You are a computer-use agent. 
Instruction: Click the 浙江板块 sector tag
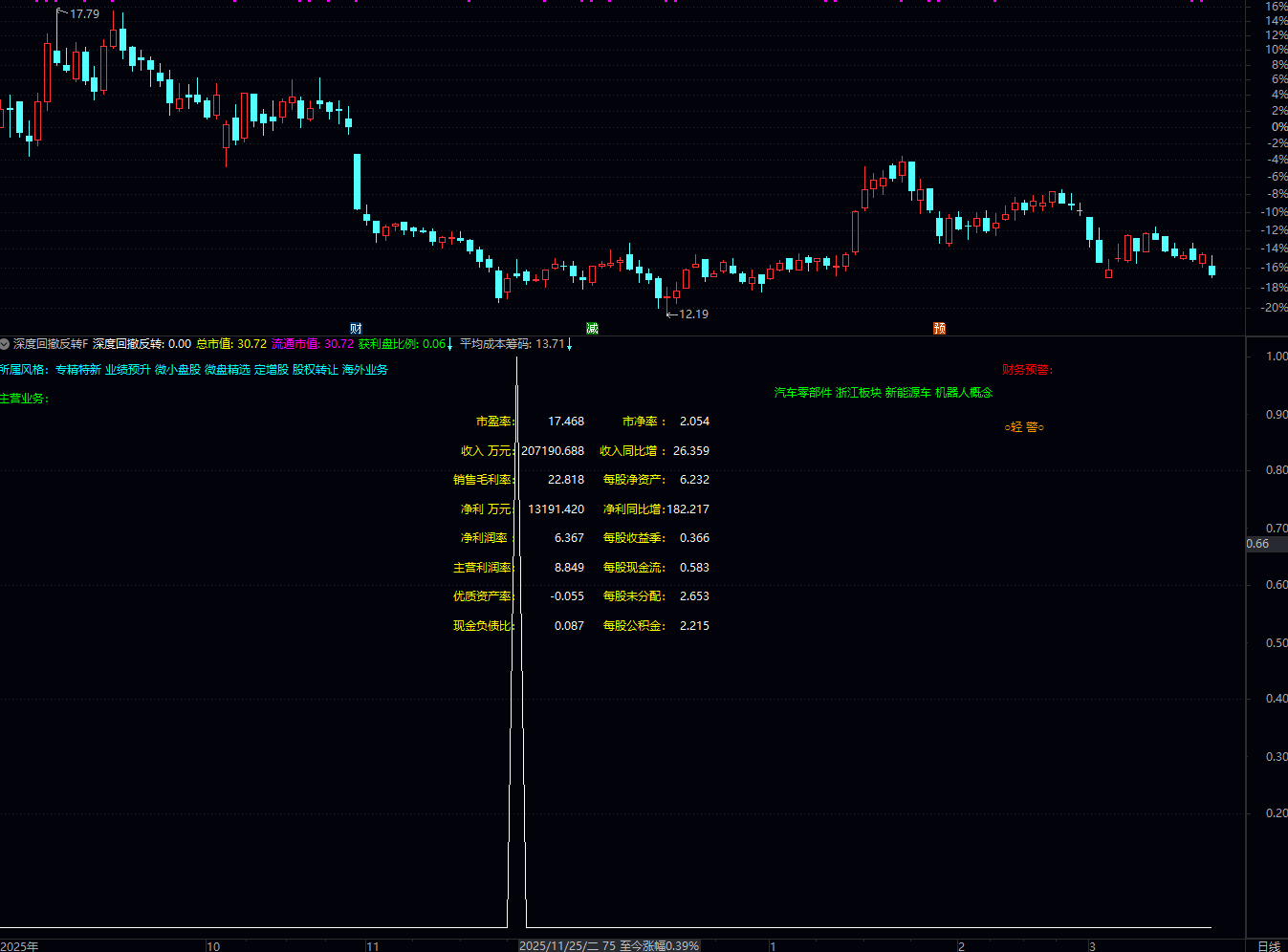(x=859, y=393)
